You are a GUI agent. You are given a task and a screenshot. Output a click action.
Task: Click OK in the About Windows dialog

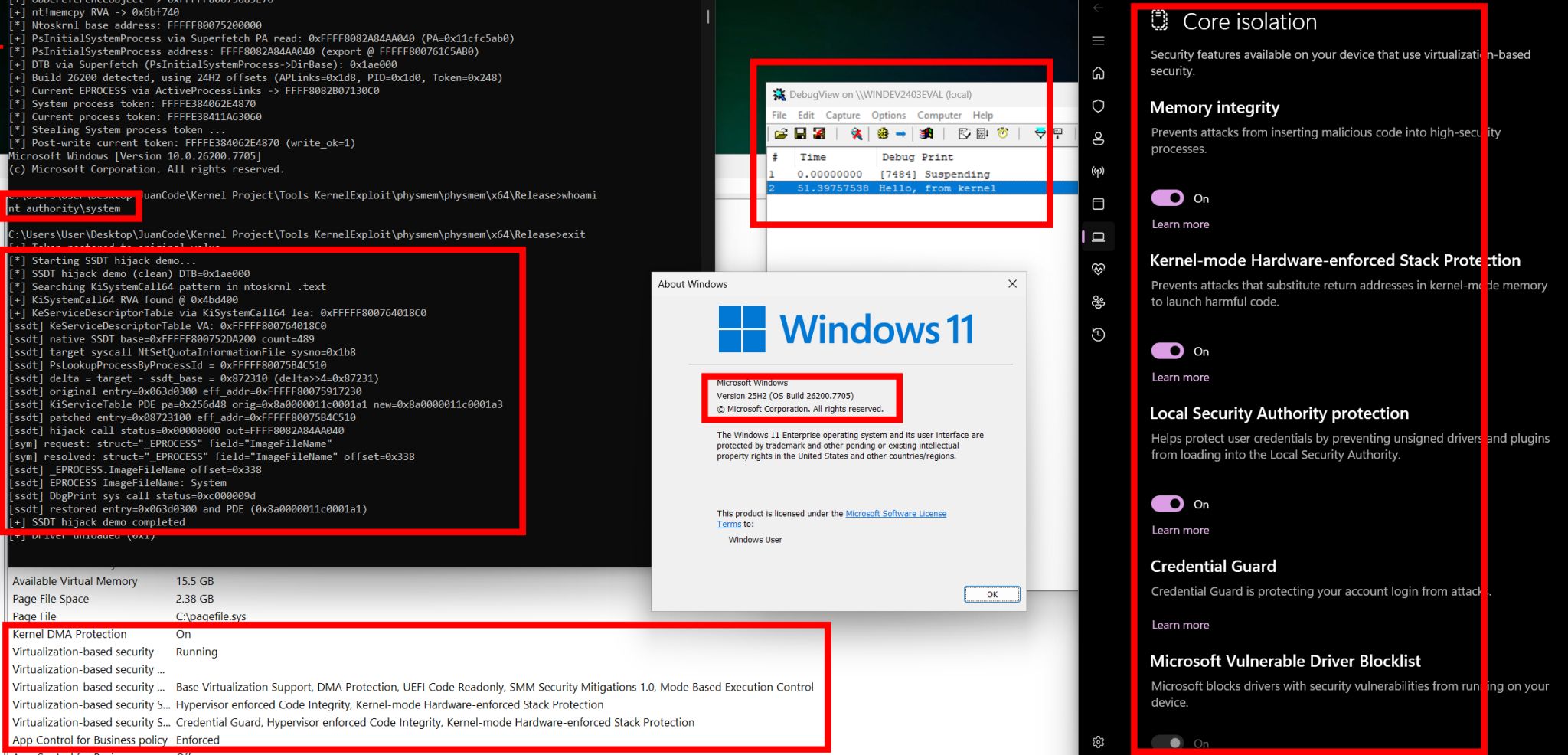pos(992,594)
